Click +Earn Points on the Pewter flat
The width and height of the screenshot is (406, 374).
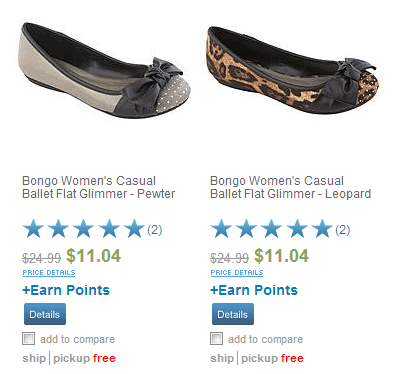[66, 290]
